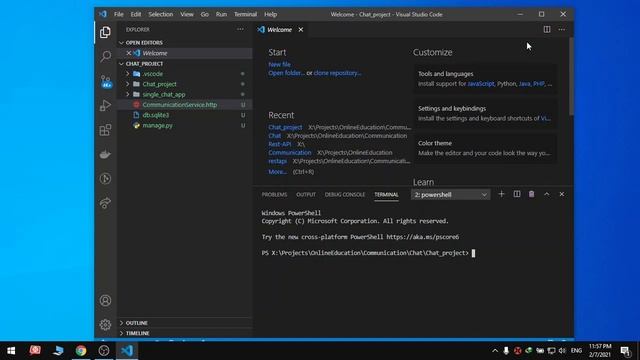Open editor more actions ellipsis

click(562, 29)
